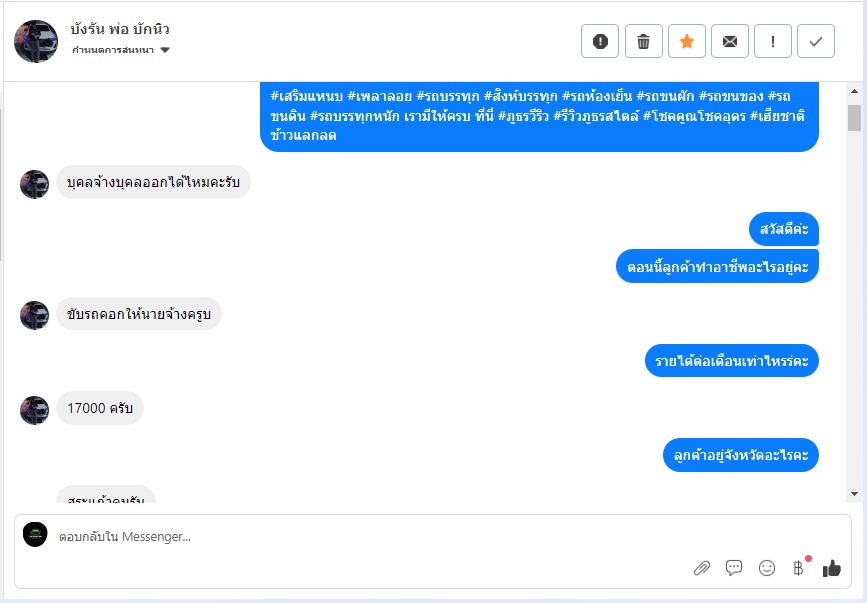Expand the conversation assignment dropdown arrow
The width and height of the screenshot is (867, 603).
pyautogui.click(x=165, y=50)
